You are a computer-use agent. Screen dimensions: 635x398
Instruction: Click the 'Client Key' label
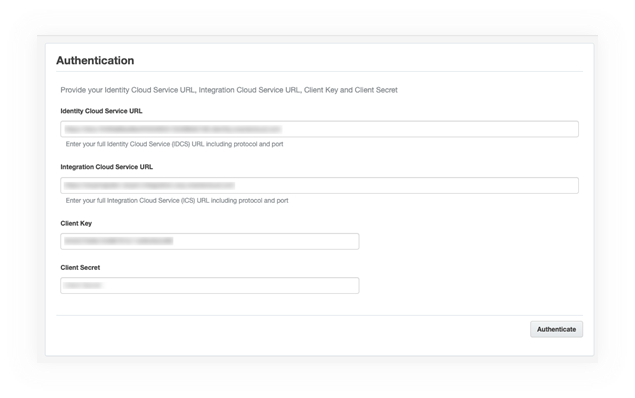coord(76,223)
